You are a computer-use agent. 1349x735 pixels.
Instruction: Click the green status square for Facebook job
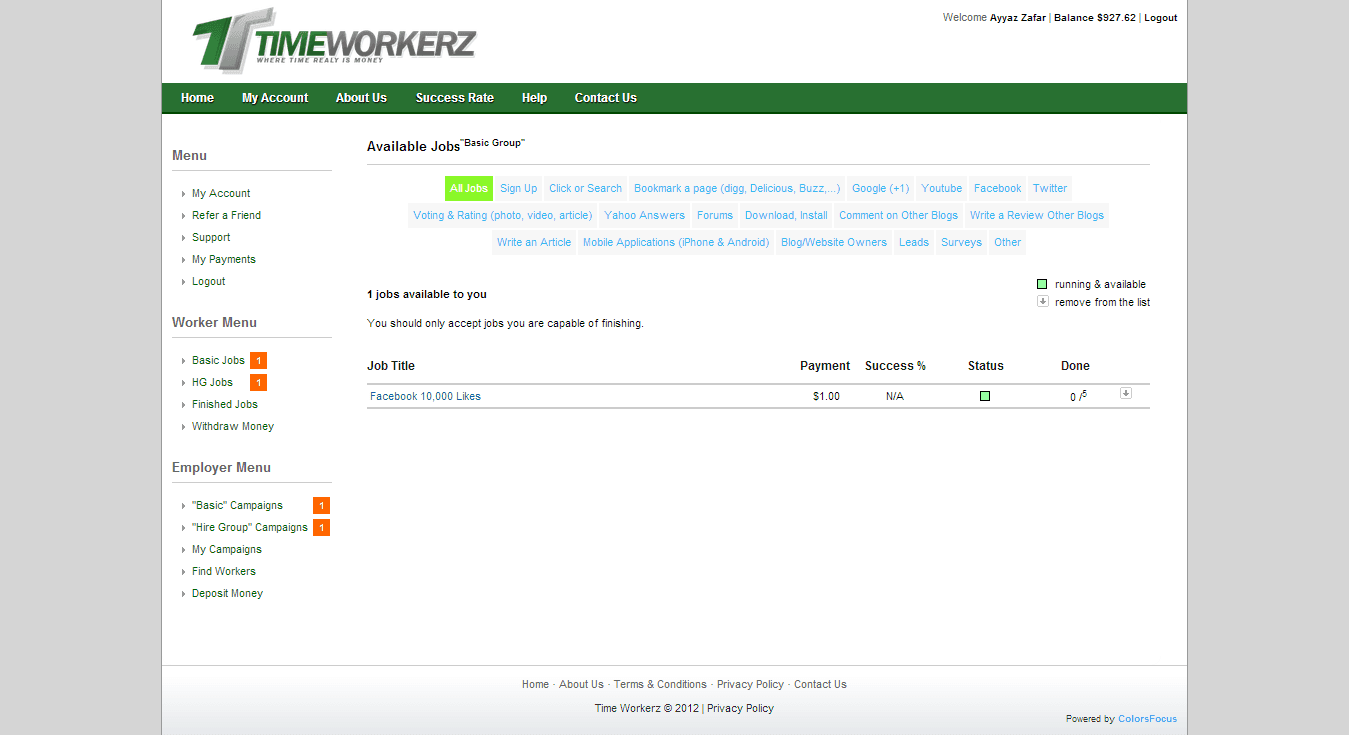985,396
